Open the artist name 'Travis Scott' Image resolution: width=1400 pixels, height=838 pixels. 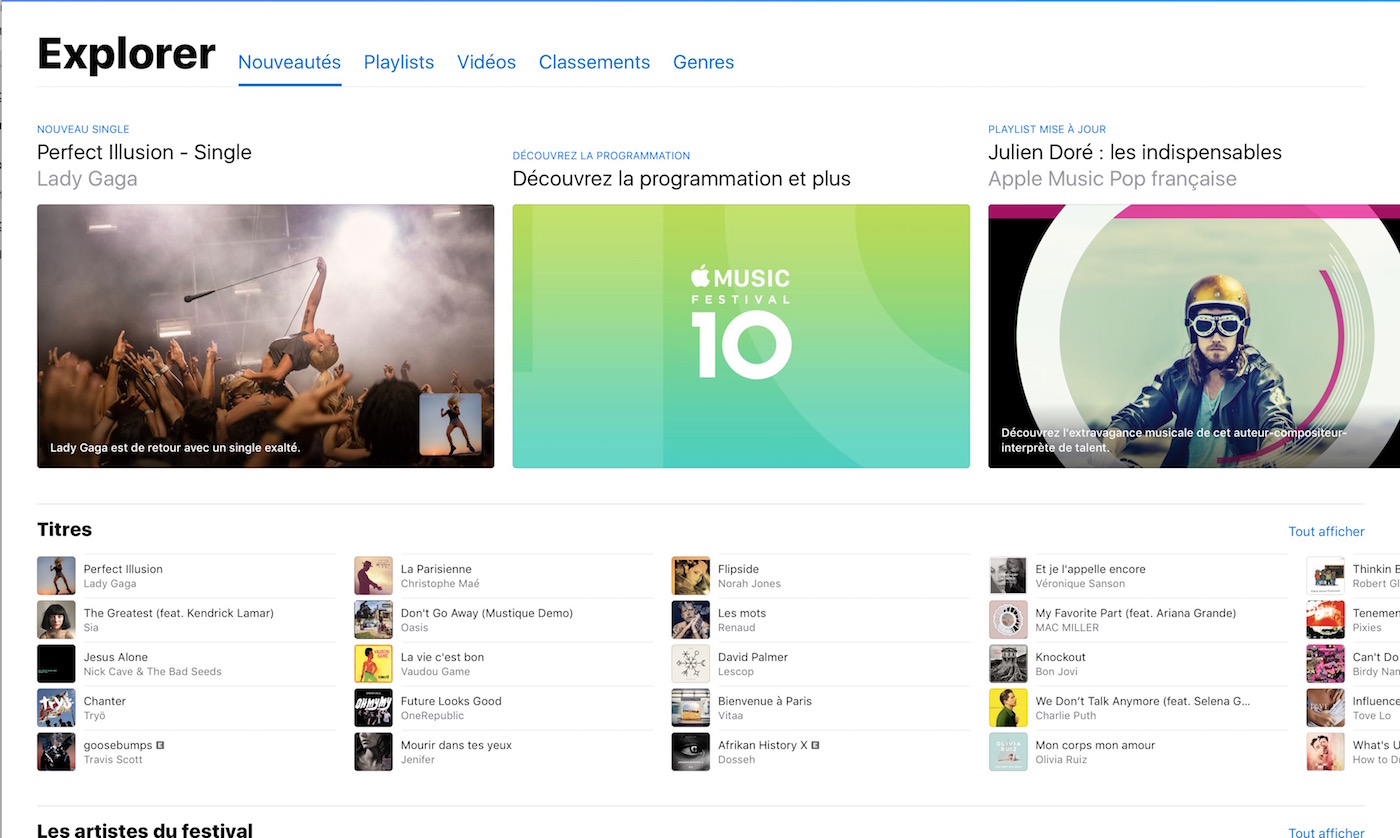113,760
